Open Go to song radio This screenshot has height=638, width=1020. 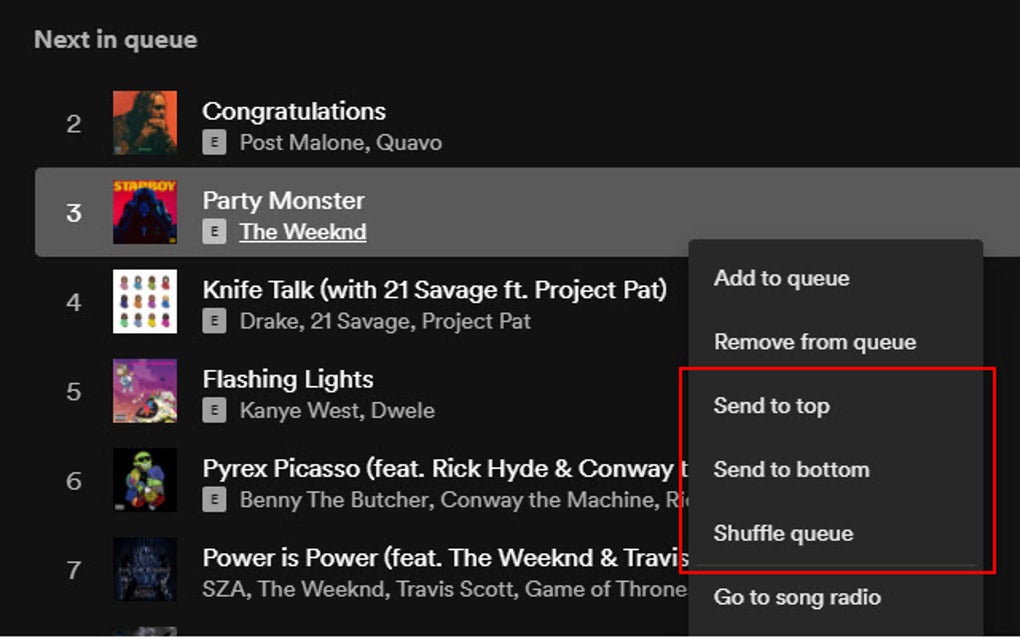click(x=796, y=597)
